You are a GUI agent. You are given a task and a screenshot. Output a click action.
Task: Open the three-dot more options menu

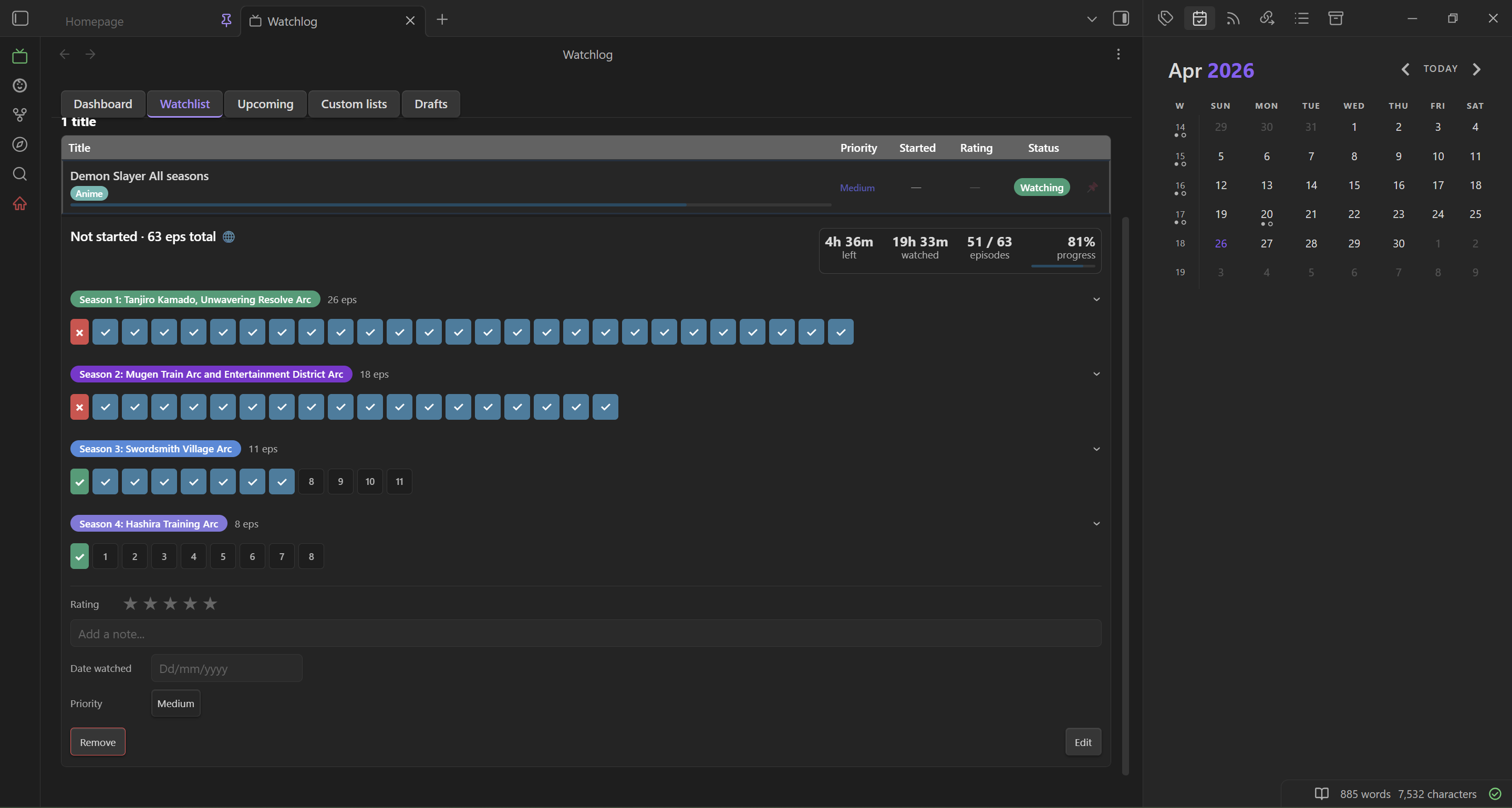[1118, 54]
